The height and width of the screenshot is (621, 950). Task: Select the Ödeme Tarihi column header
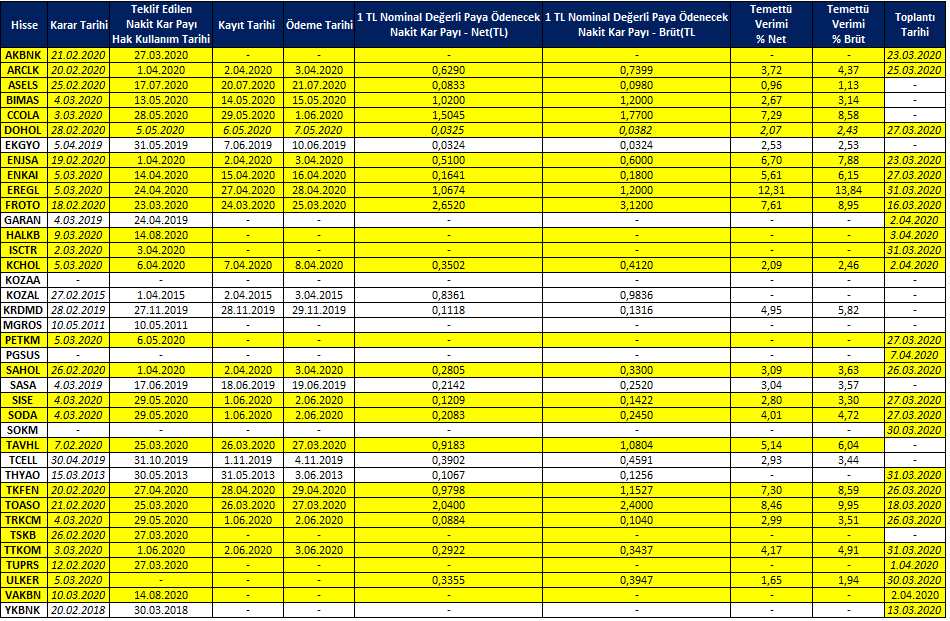click(319, 25)
